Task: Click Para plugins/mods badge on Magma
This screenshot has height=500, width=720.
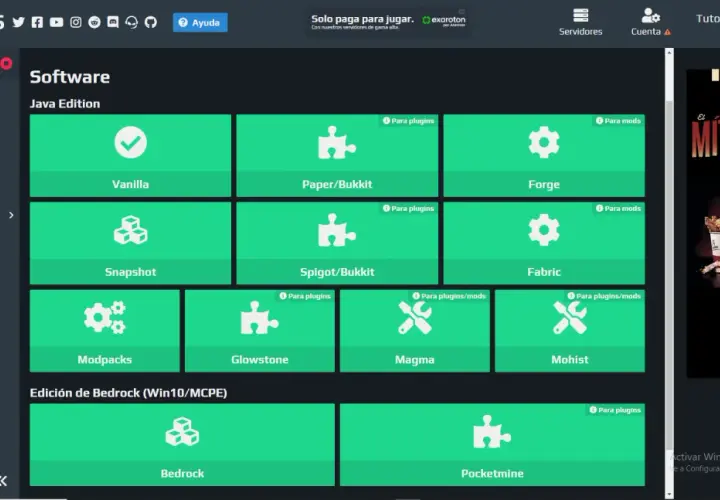Action: coord(449,296)
